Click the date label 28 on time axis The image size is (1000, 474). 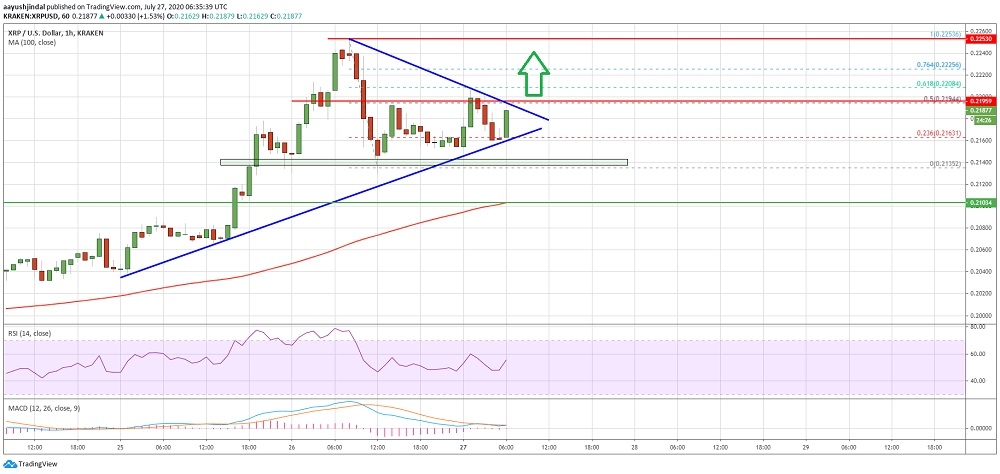[635, 449]
